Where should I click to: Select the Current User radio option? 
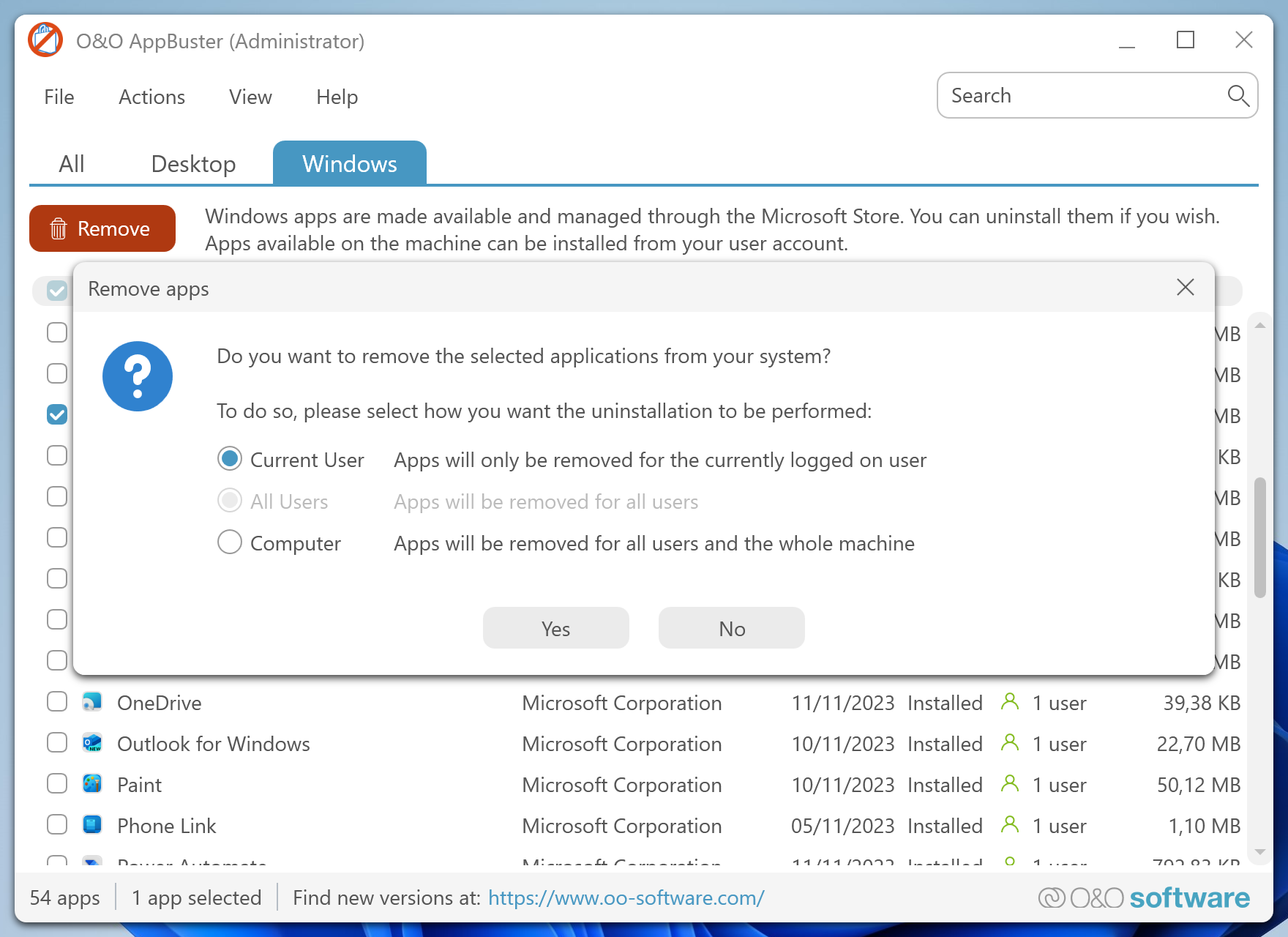coord(230,459)
